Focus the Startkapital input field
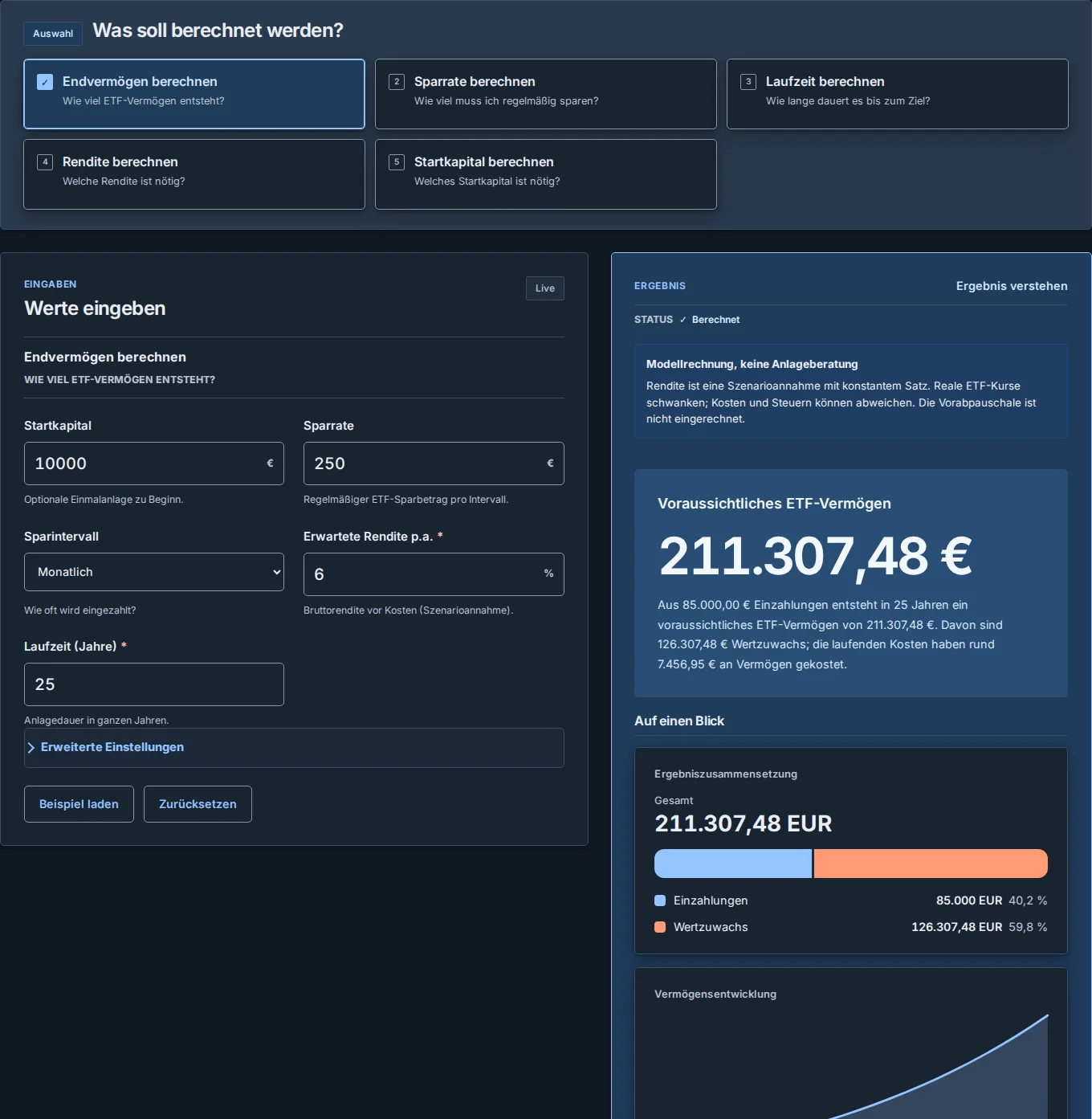This screenshot has width=1092, height=1119. [154, 464]
